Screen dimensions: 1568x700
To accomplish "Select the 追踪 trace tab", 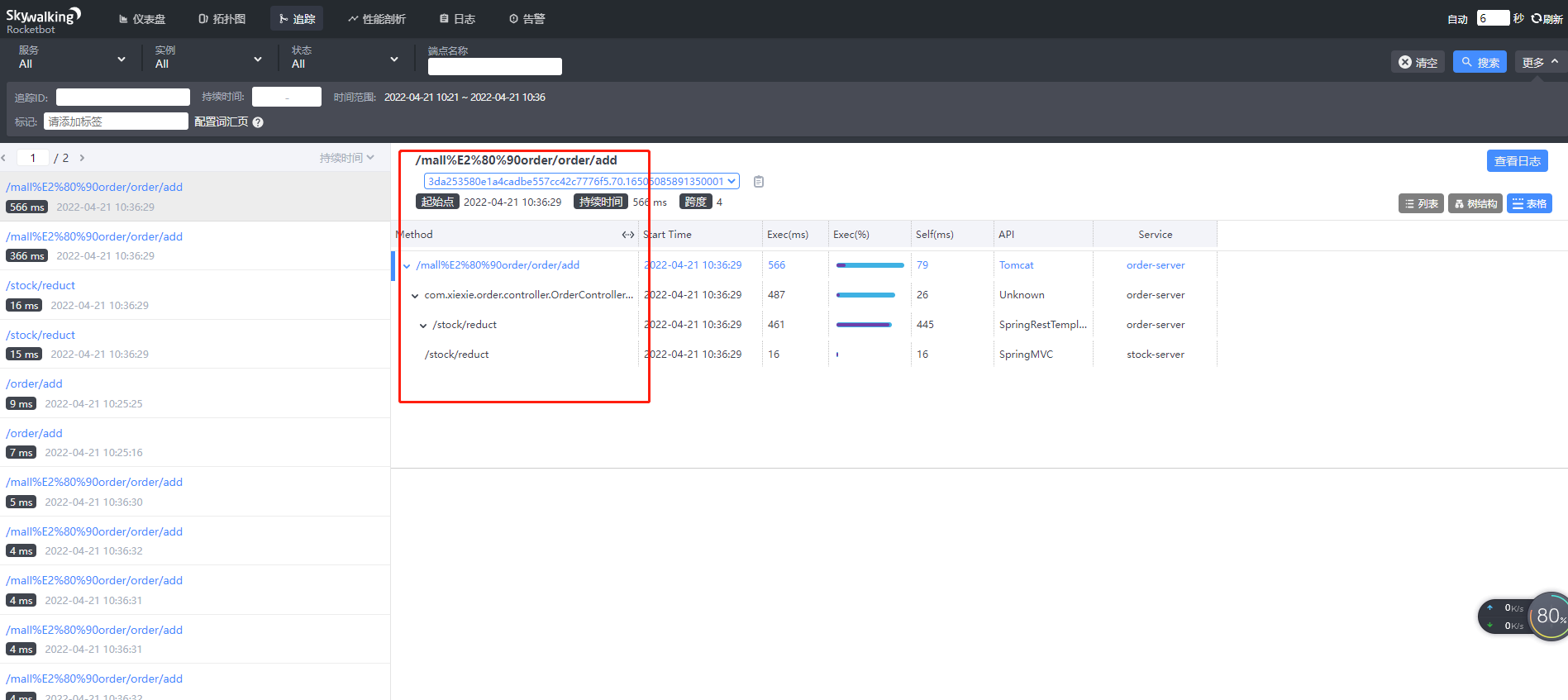I will click(x=297, y=19).
